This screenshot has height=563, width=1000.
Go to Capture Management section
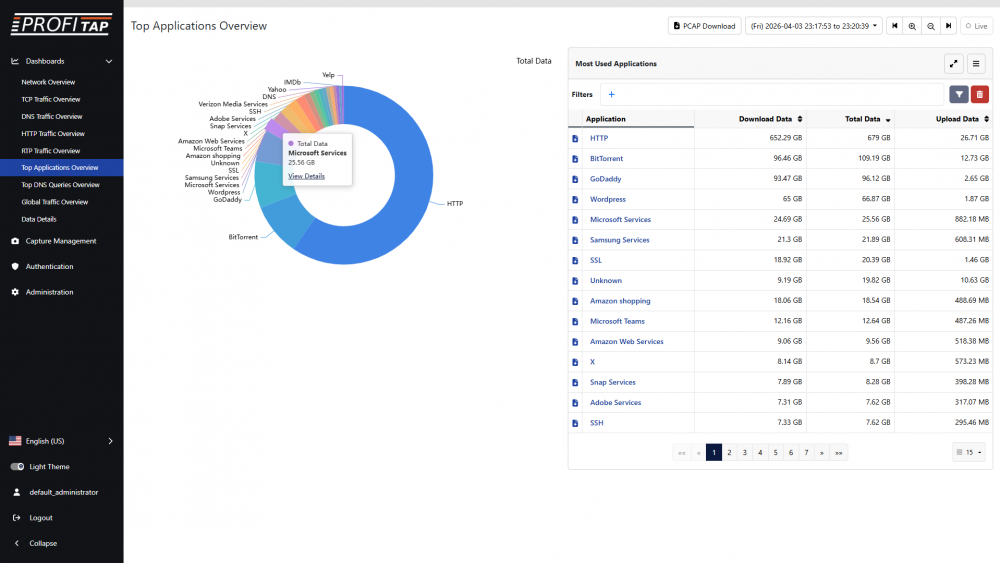[60, 241]
